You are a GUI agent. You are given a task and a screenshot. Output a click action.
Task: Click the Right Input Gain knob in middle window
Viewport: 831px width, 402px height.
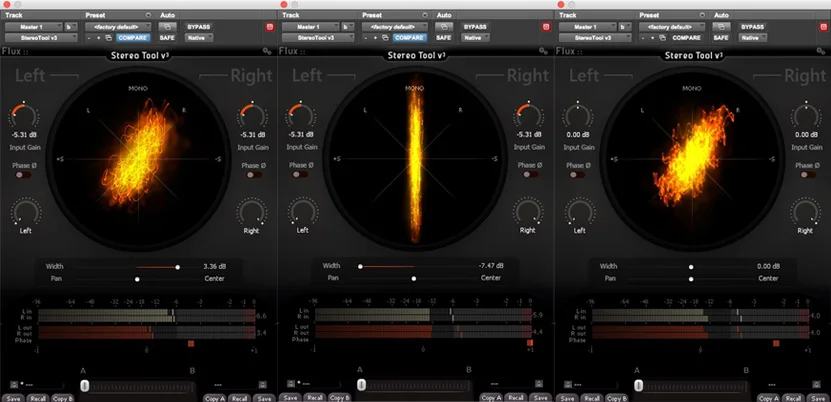(529, 115)
